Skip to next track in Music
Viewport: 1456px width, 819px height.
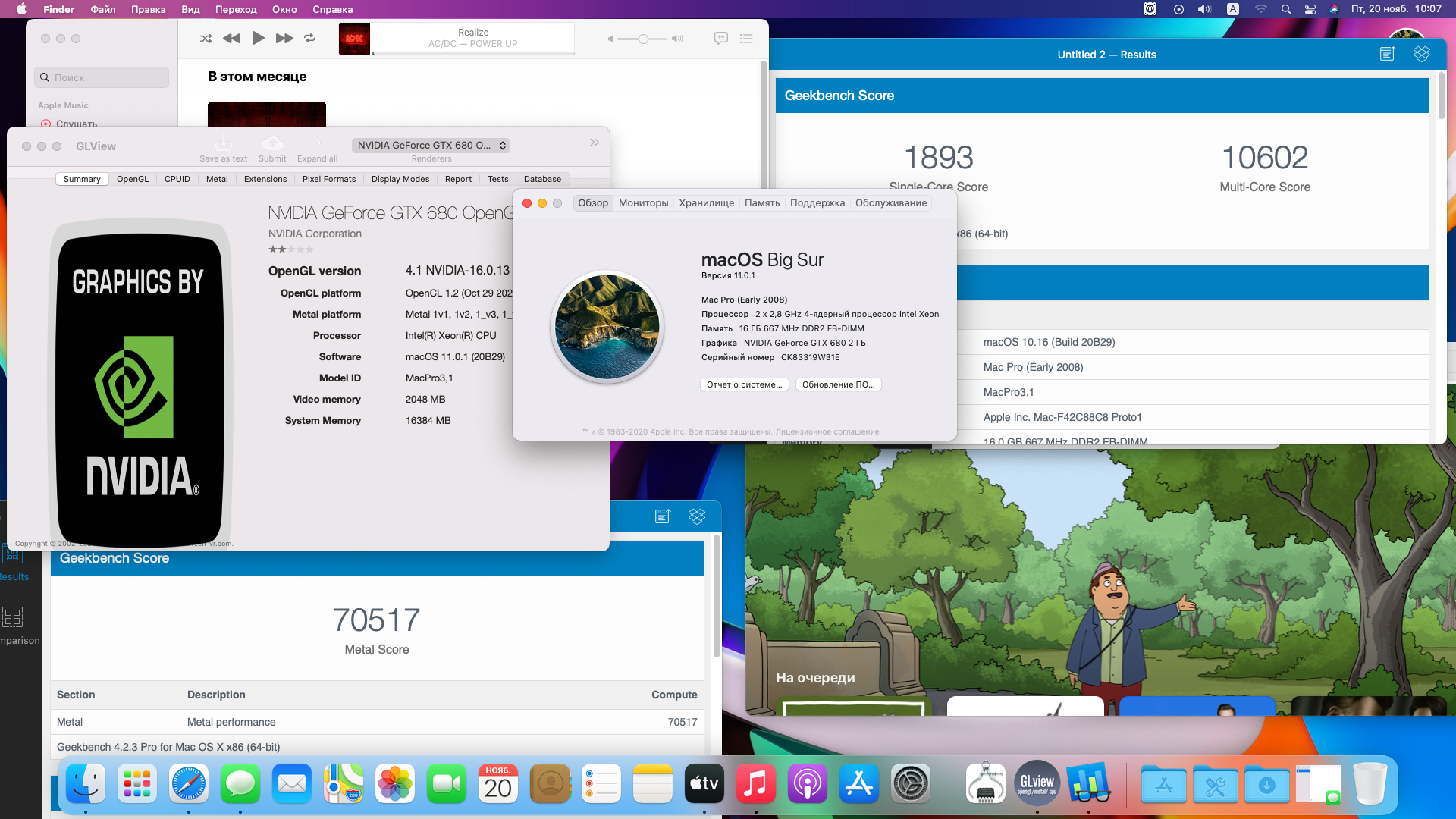click(284, 39)
